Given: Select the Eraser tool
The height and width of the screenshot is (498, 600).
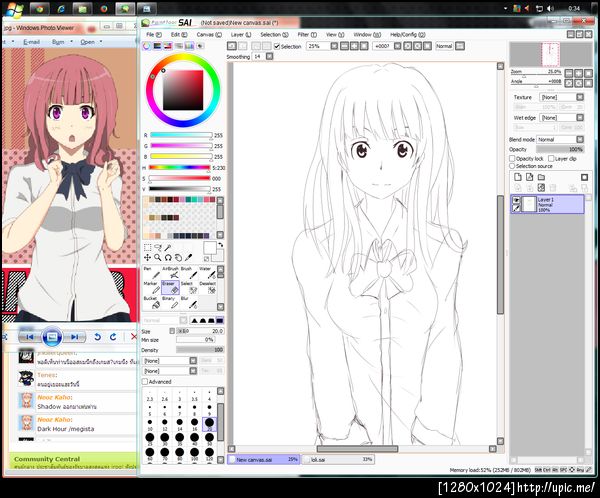Looking at the screenshot, I should click(x=170, y=287).
